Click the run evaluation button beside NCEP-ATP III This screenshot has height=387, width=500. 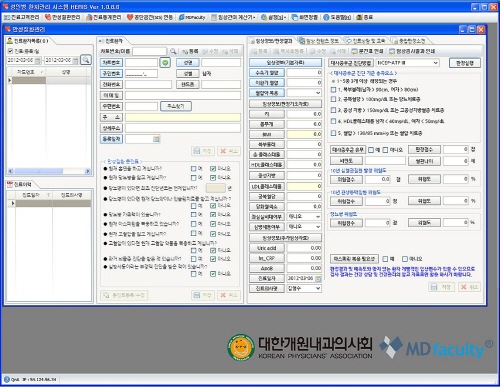[x=465, y=63]
